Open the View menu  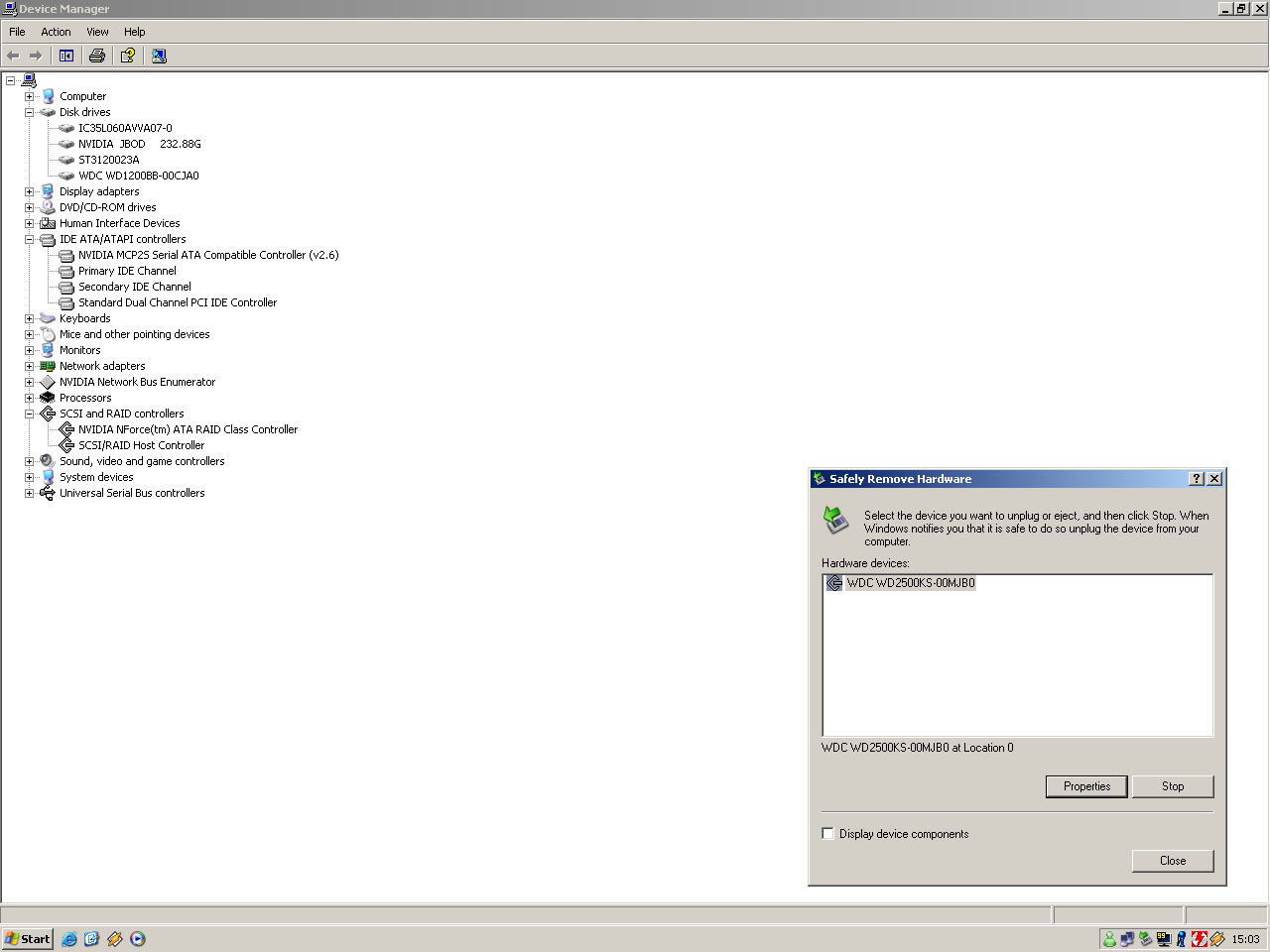[97, 32]
